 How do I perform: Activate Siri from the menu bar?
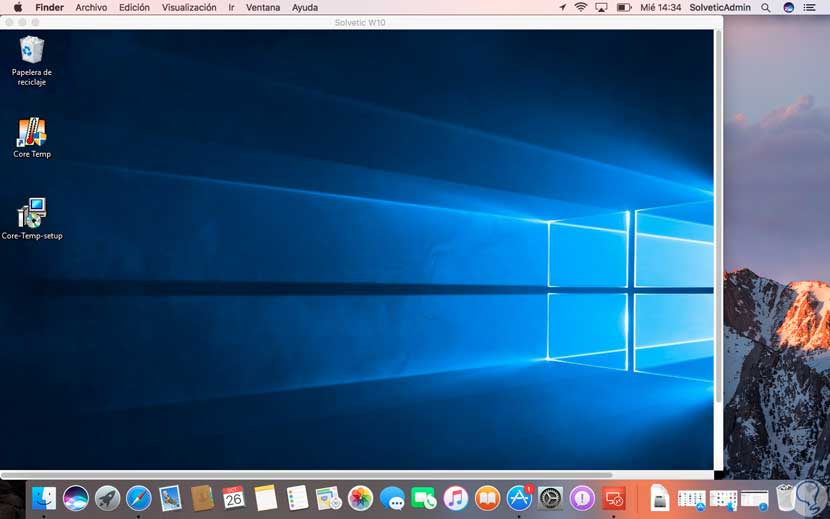[x=789, y=7]
